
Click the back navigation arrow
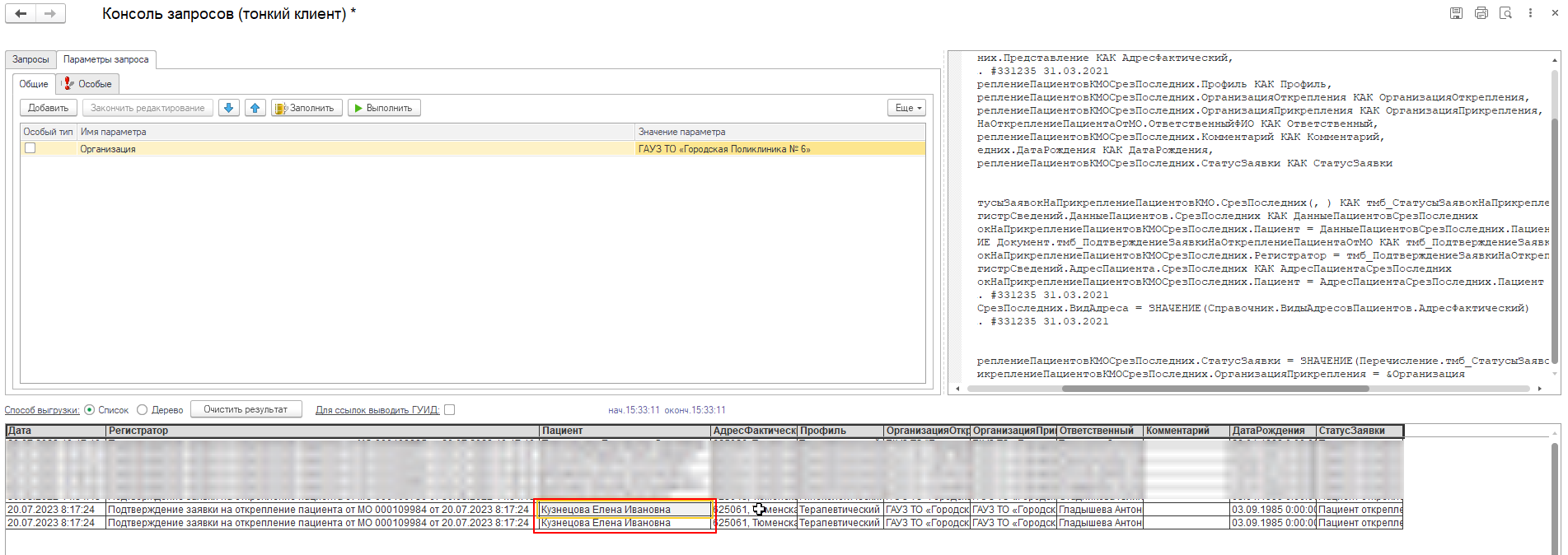click(x=21, y=13)
